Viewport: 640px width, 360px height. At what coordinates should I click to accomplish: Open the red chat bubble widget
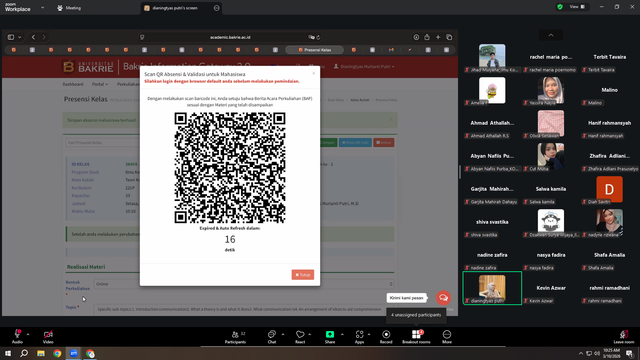443,298
